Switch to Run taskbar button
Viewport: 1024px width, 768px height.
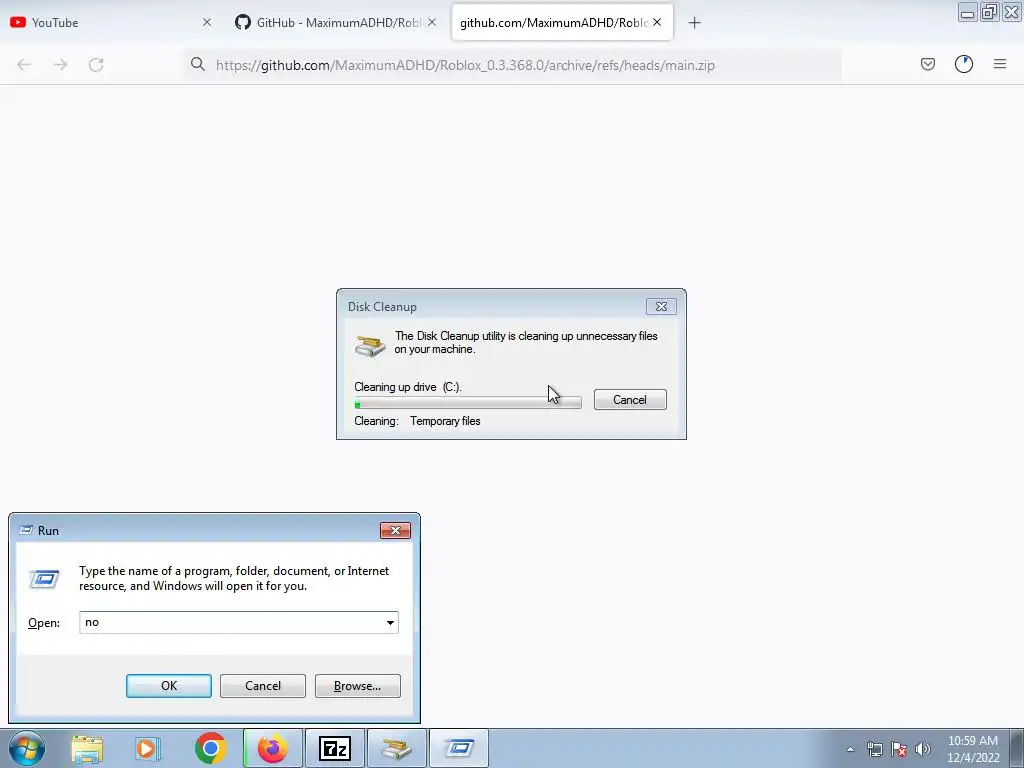point(458,748)
